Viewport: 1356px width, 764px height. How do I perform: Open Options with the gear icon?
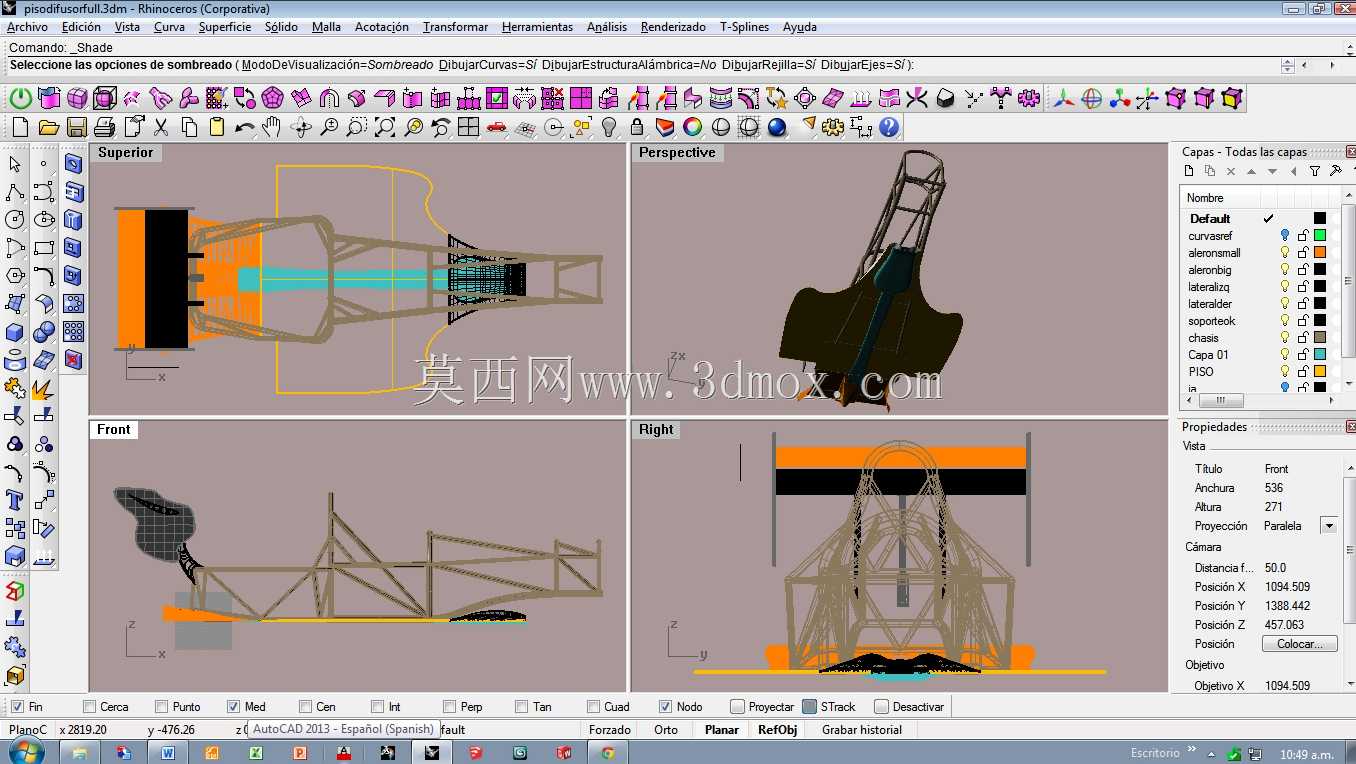pos(833,127)
